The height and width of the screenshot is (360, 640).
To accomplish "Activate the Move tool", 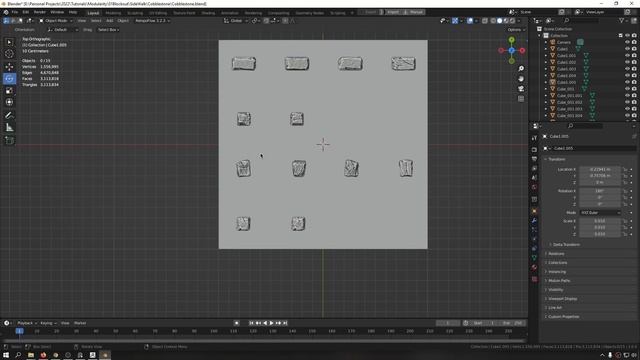I will tap(9, 67).
